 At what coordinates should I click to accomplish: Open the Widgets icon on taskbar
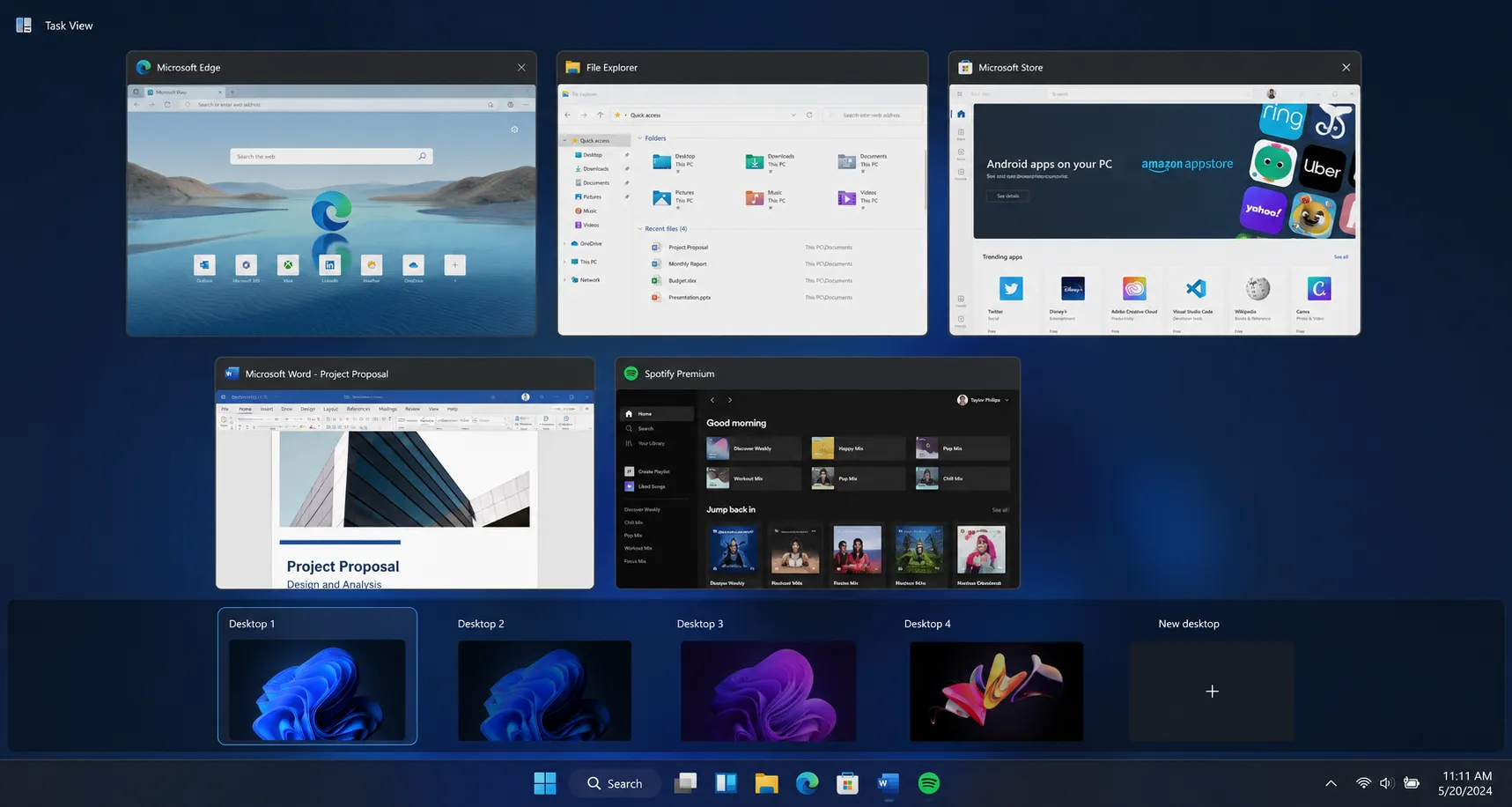pos(726,783)
